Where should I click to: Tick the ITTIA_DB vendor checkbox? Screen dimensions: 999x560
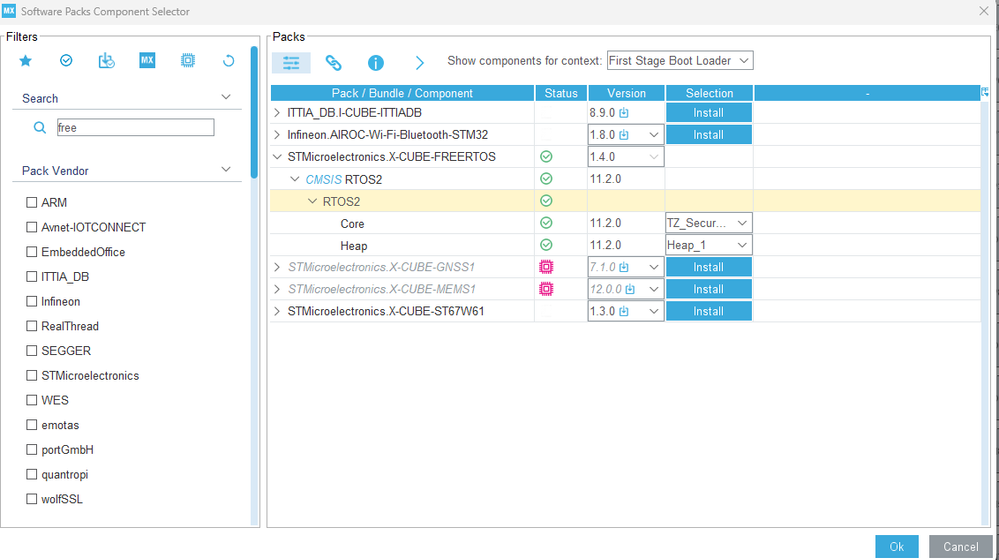[31, 276]
